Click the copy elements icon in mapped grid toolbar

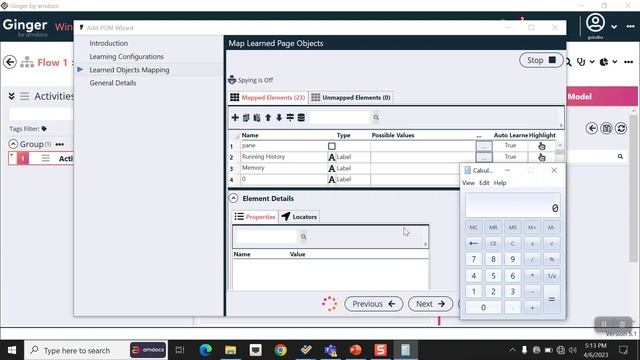(246, 118)
